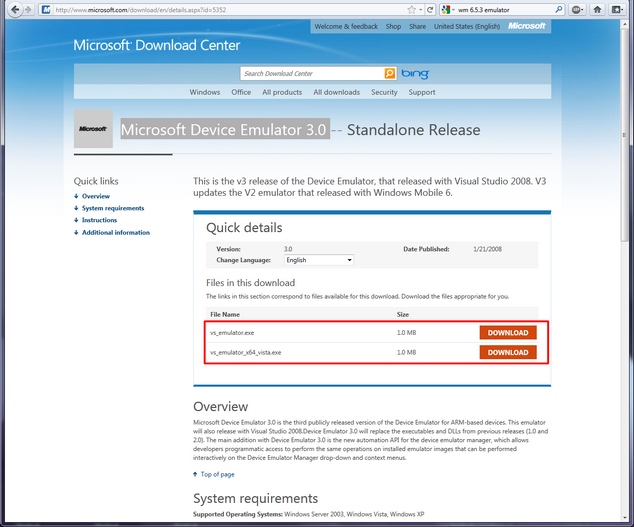Open the Share link
The width and height of the screenshot is (634, 527).
(x=417, y=26)
